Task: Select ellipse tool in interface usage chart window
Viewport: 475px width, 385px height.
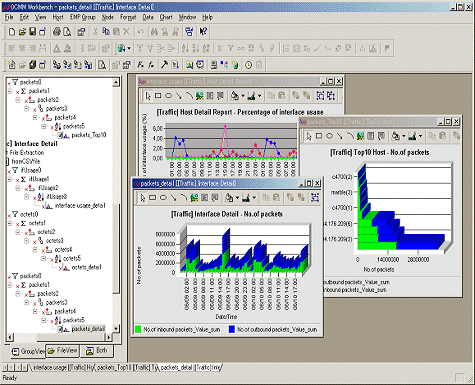Action: pyautogui.click(x=168, y=96)
